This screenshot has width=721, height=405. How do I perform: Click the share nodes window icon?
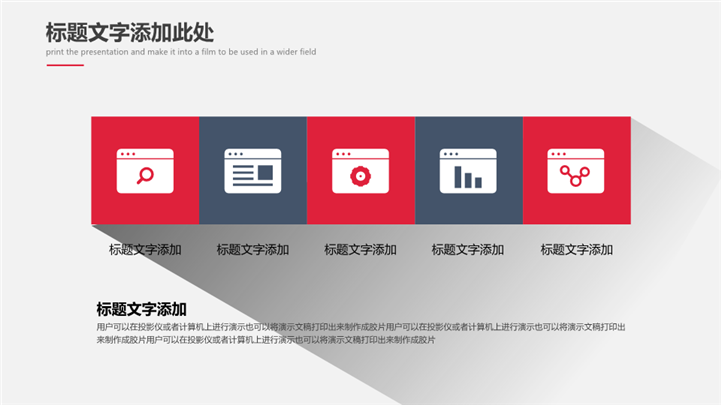point(576,171)
